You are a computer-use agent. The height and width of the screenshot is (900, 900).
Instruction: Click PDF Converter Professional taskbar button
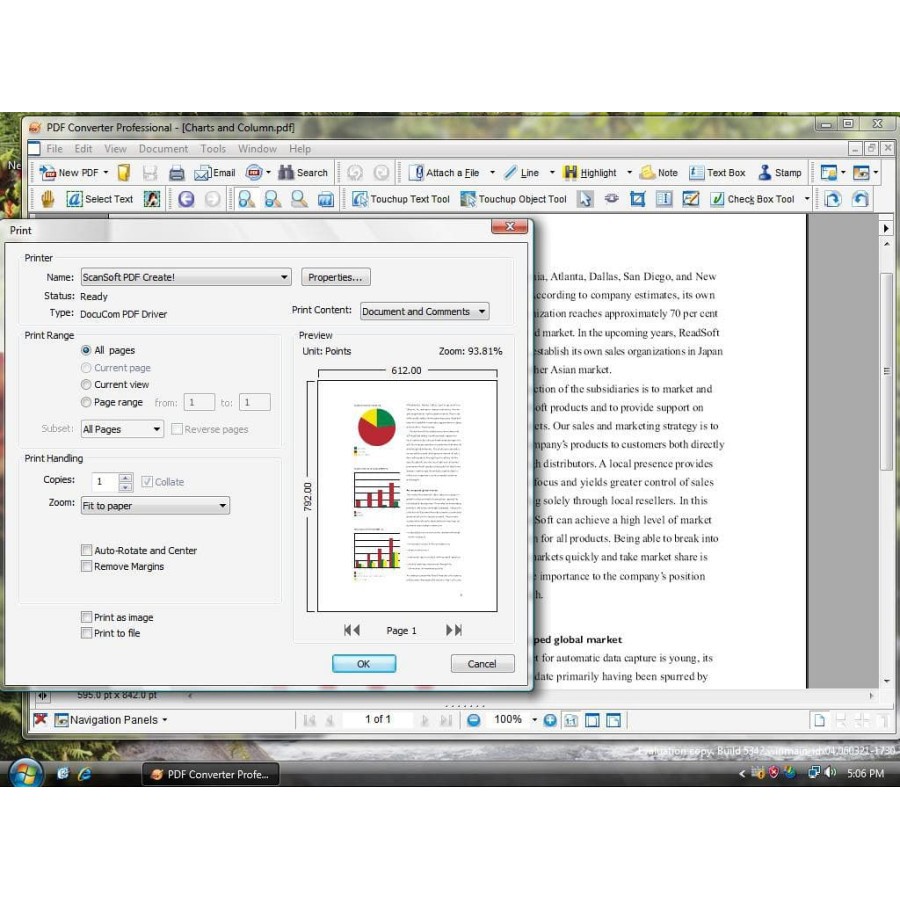point(211,774)
